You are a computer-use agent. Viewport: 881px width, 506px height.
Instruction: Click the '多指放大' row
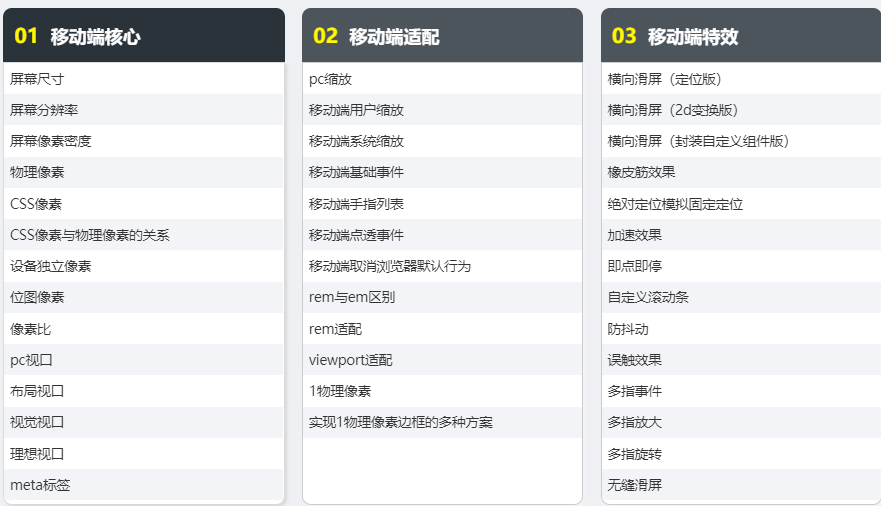[741, 422]
